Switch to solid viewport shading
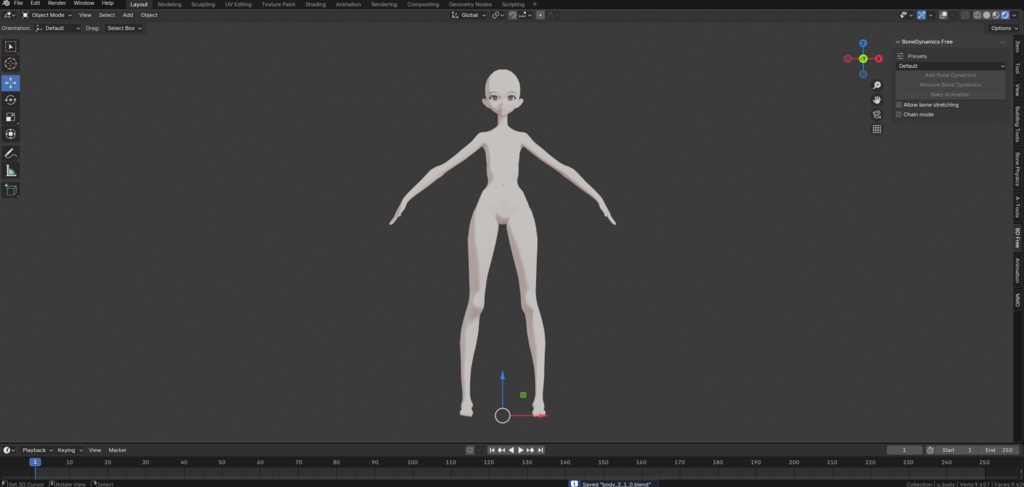 click(986, 15)
